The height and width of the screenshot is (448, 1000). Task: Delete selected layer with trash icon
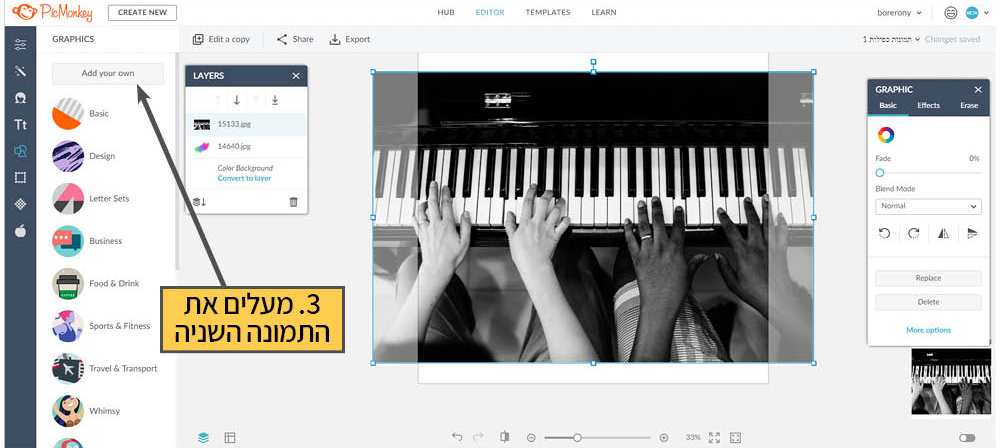[x=293, y=202]
